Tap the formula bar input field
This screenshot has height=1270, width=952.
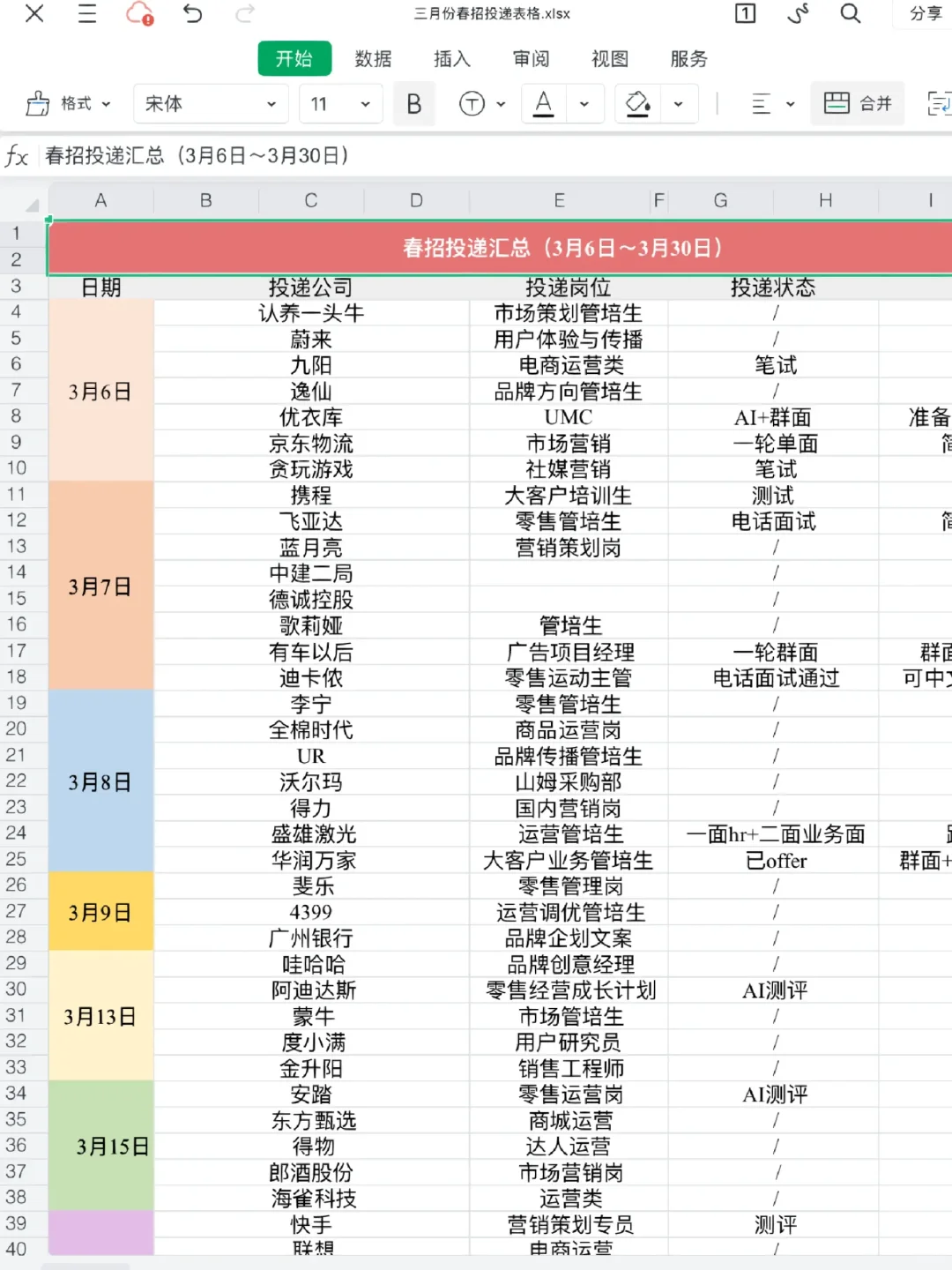pyautogui.click(x=494, y=156)
